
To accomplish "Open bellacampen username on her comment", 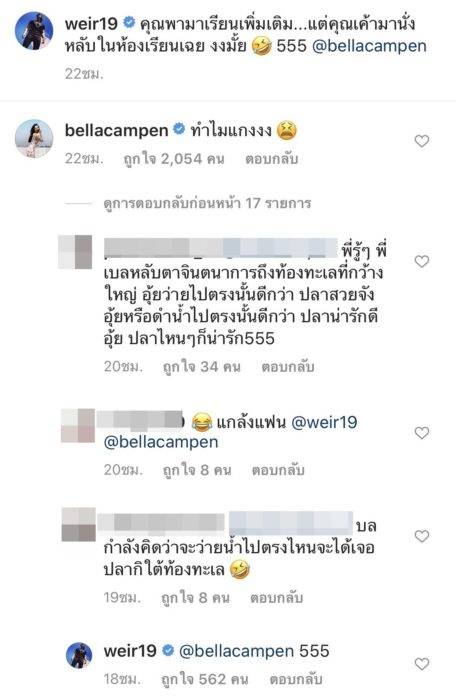I will tap(116, 130).
